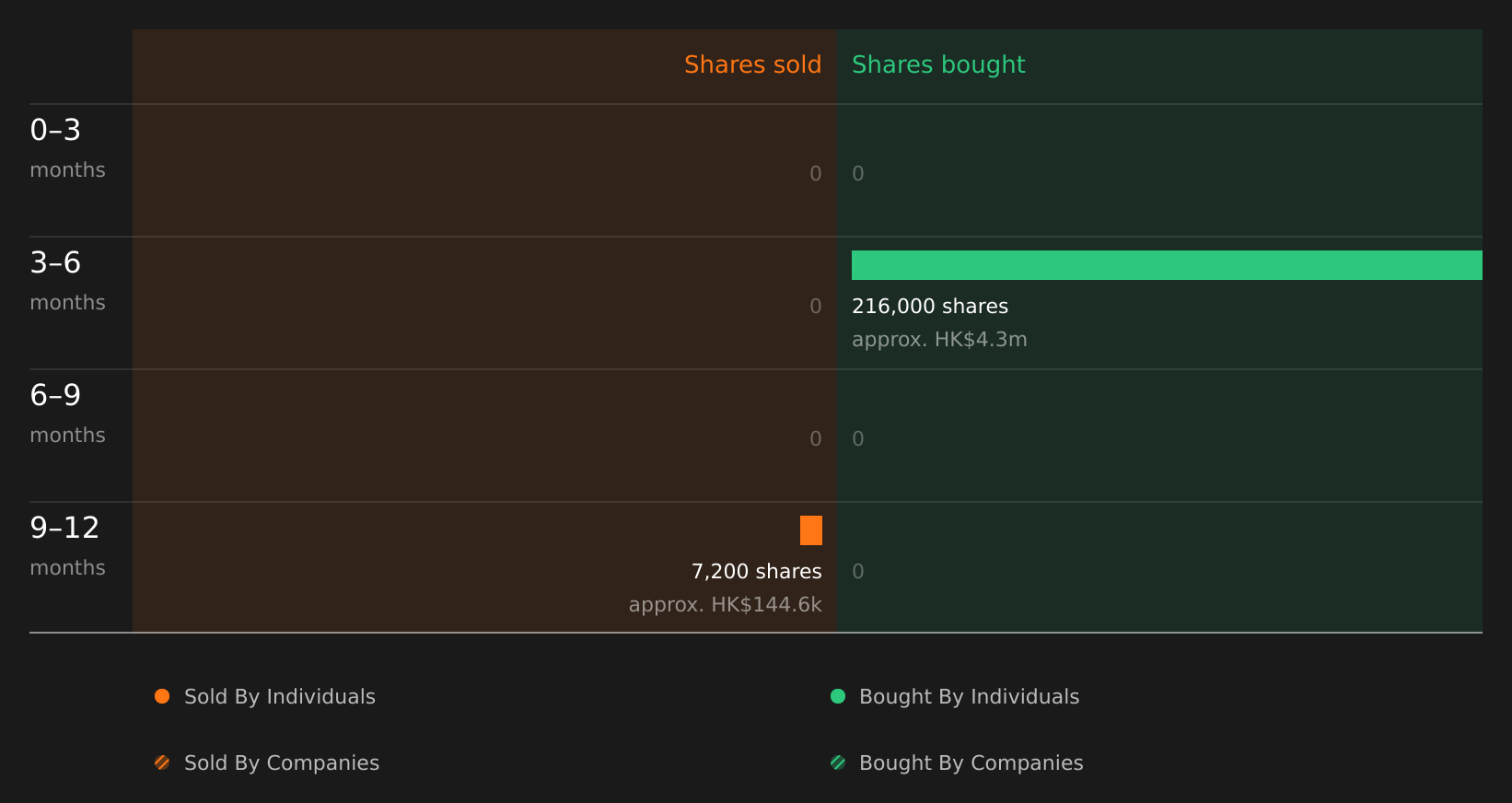1512x803 pixels.
Task: Click the orange Sold By Individuals legend dot
Action: (162, 696)
